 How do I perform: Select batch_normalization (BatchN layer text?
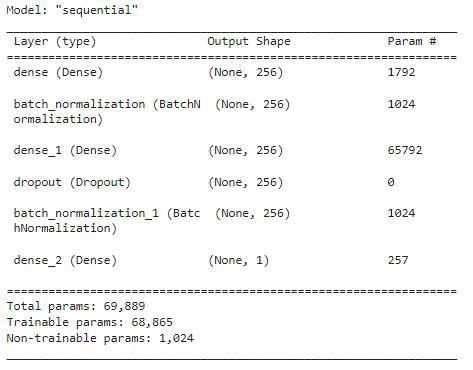[107, 104]
